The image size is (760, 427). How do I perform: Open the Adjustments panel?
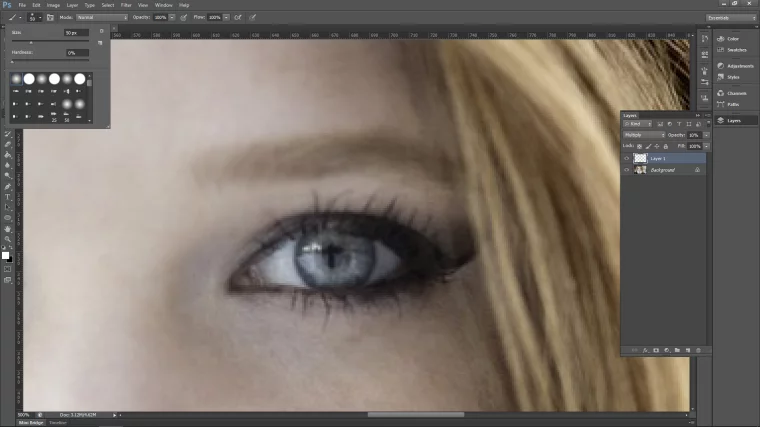click(739, 66)
